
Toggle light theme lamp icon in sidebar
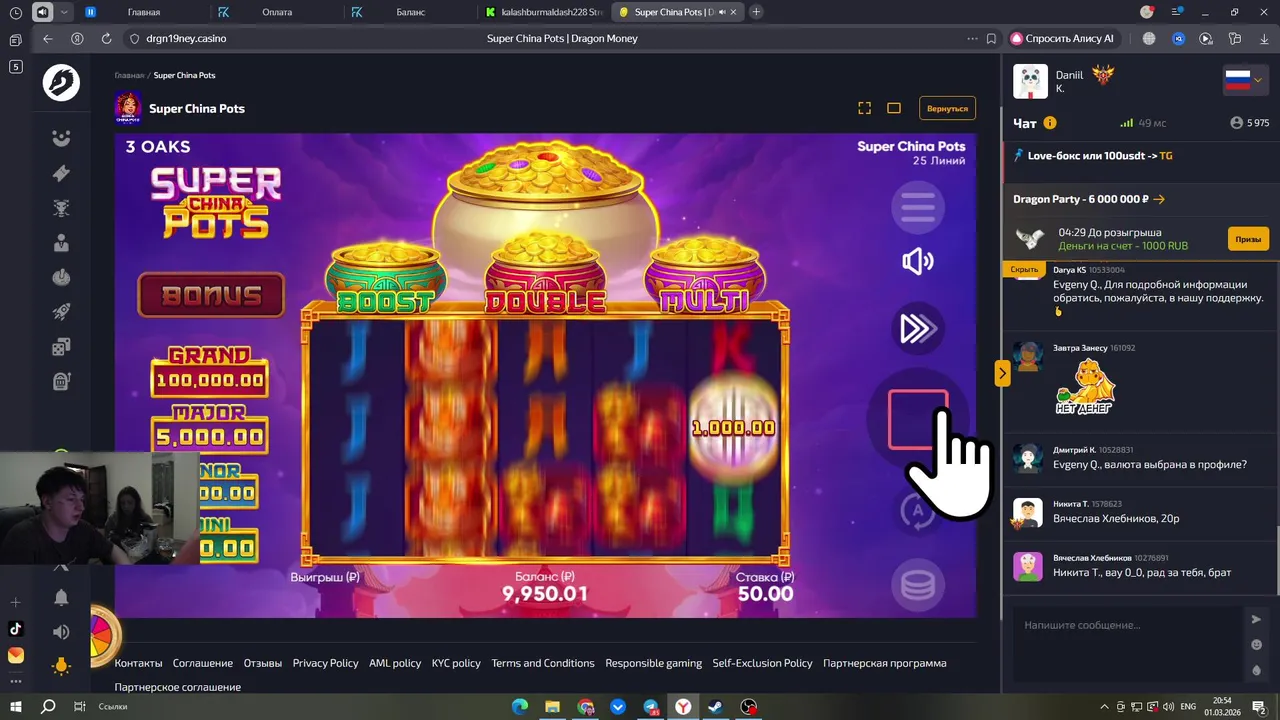pos(61,666)
